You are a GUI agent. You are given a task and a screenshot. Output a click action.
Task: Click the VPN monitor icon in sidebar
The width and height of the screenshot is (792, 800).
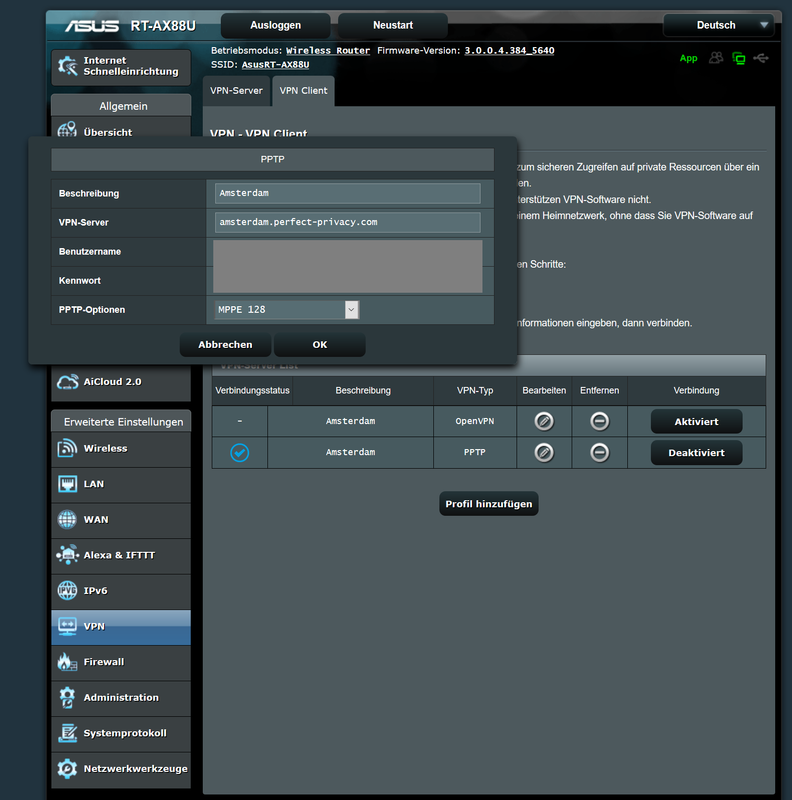(x=67, y=626)
